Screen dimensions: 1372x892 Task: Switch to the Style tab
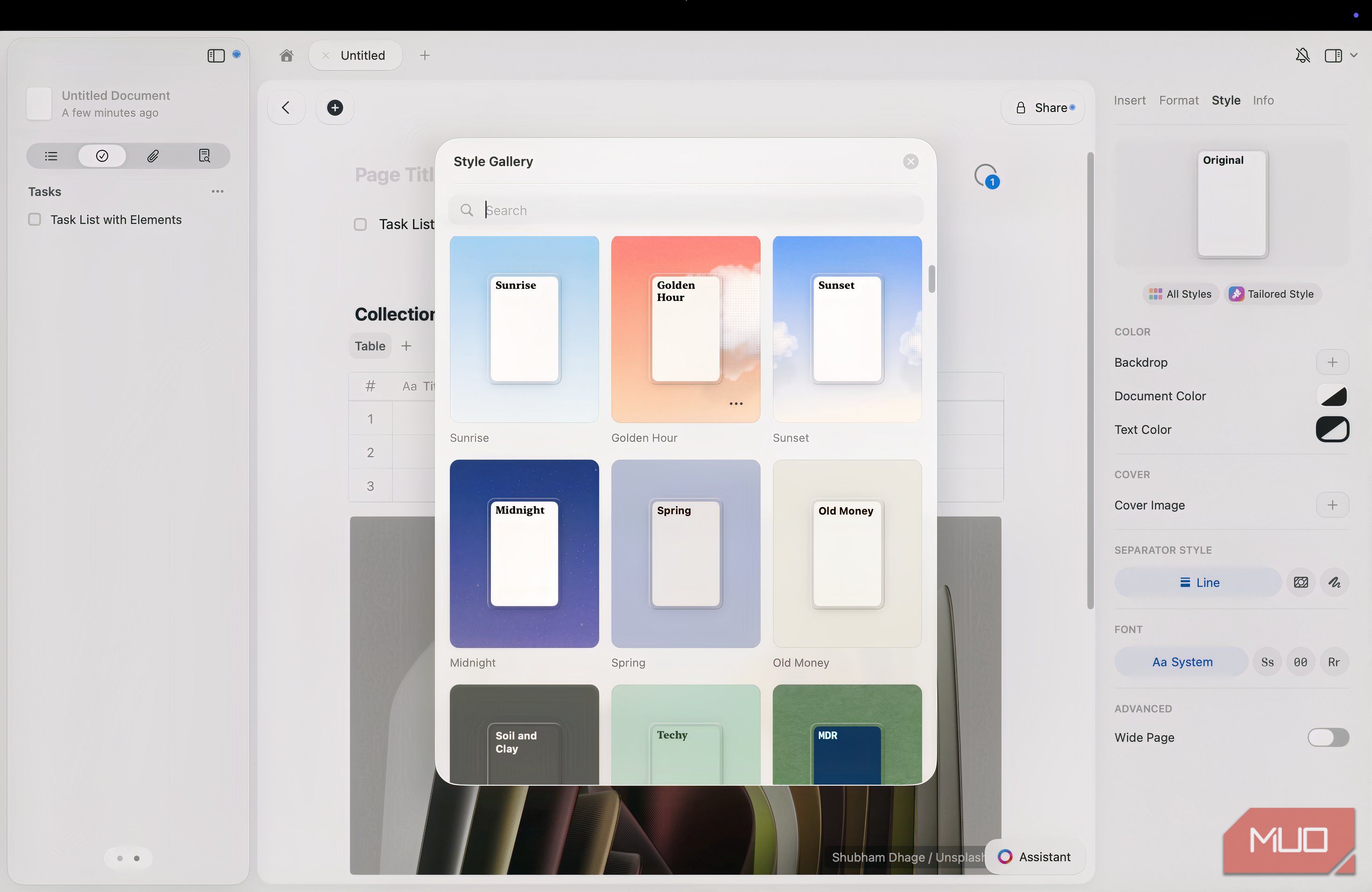(x=1225, y=100)
